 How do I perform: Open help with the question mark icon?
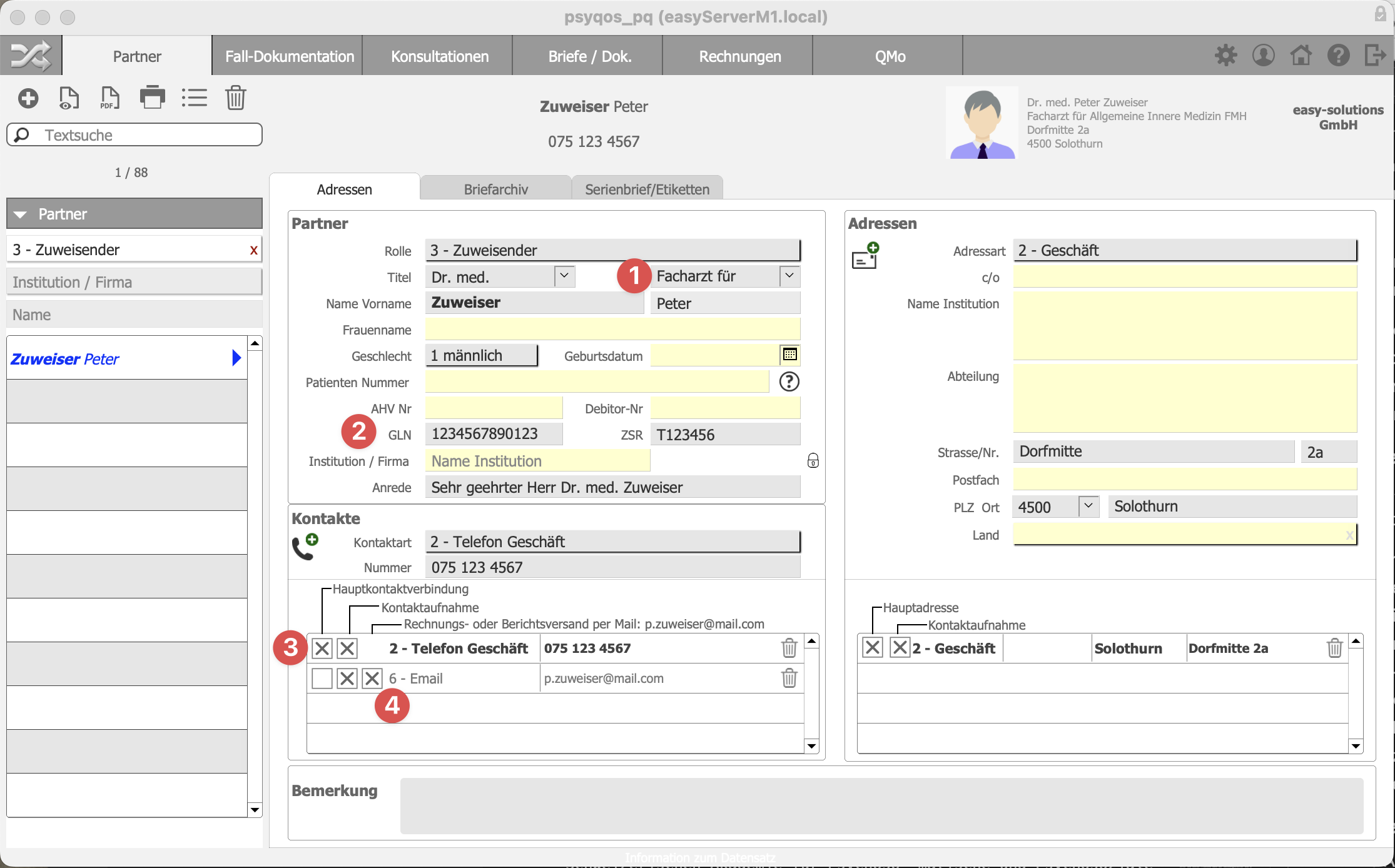pos(1338,56)
